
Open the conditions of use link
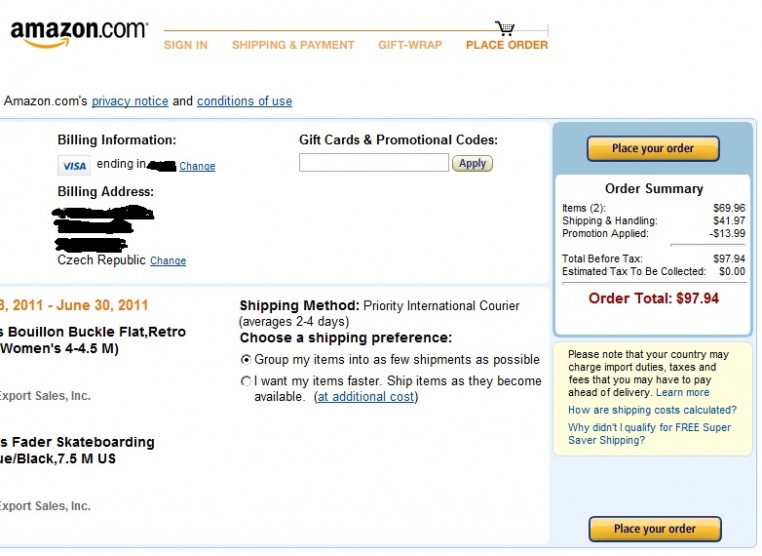pos(244,101)
